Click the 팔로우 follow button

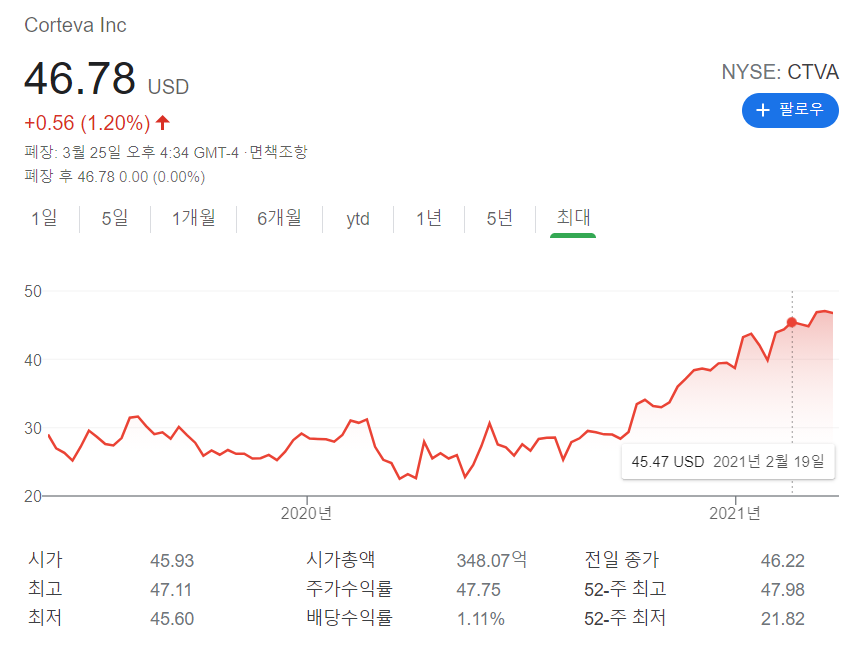coord(790,110)
